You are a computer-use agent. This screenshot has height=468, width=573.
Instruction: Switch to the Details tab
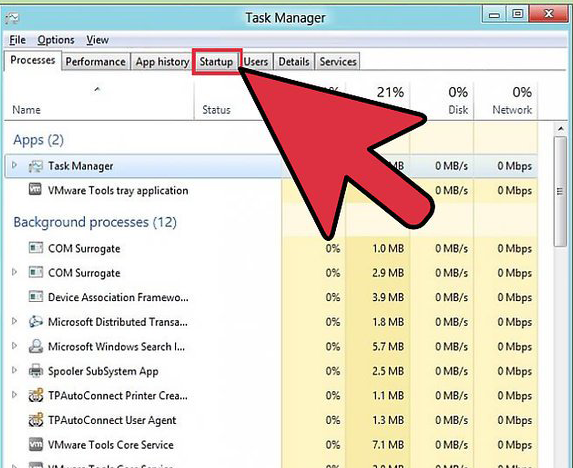click(x=294, y=62)
